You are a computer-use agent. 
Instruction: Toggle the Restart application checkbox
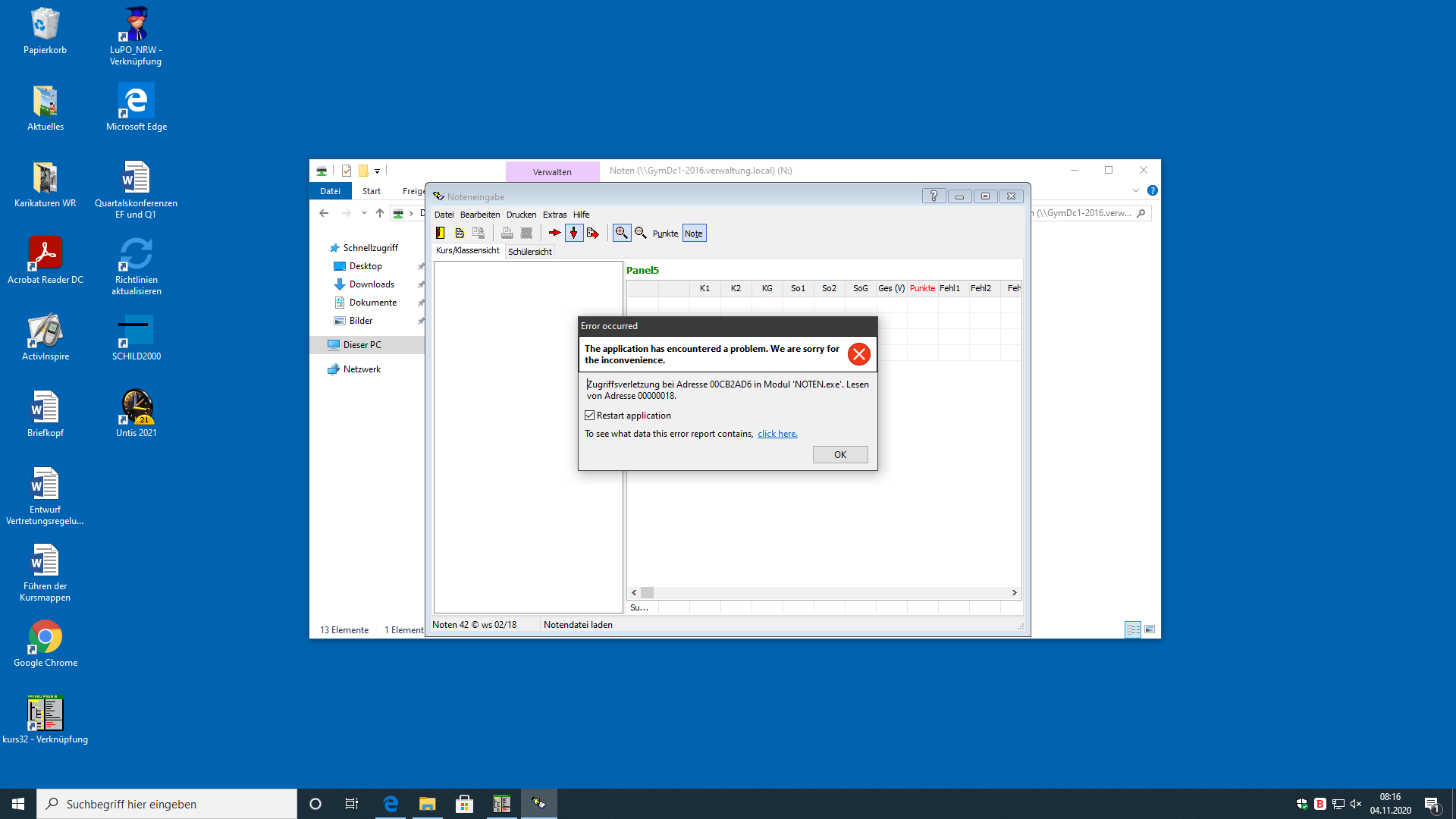pyautogui.click(x=590, y=416)
